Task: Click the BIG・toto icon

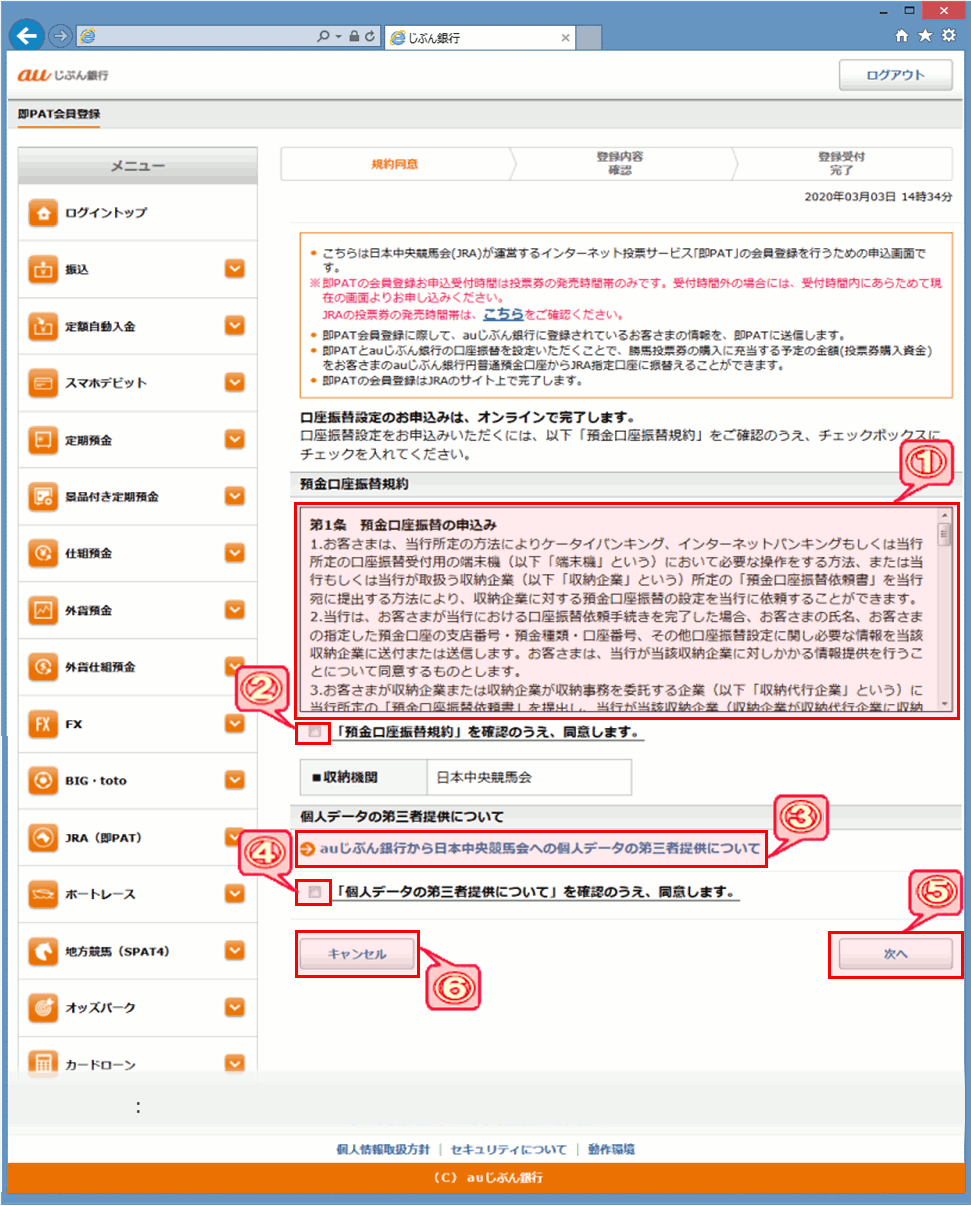Action: (x=42, y=780)
